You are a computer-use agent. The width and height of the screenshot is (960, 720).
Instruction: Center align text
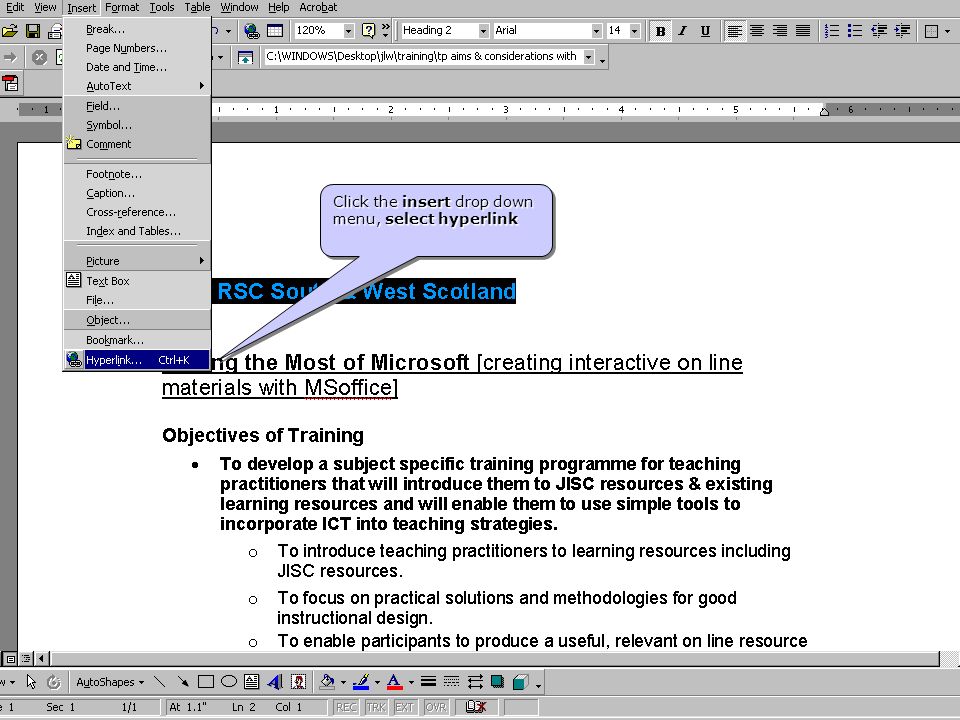pyautogui.click(x=757, y=31)
